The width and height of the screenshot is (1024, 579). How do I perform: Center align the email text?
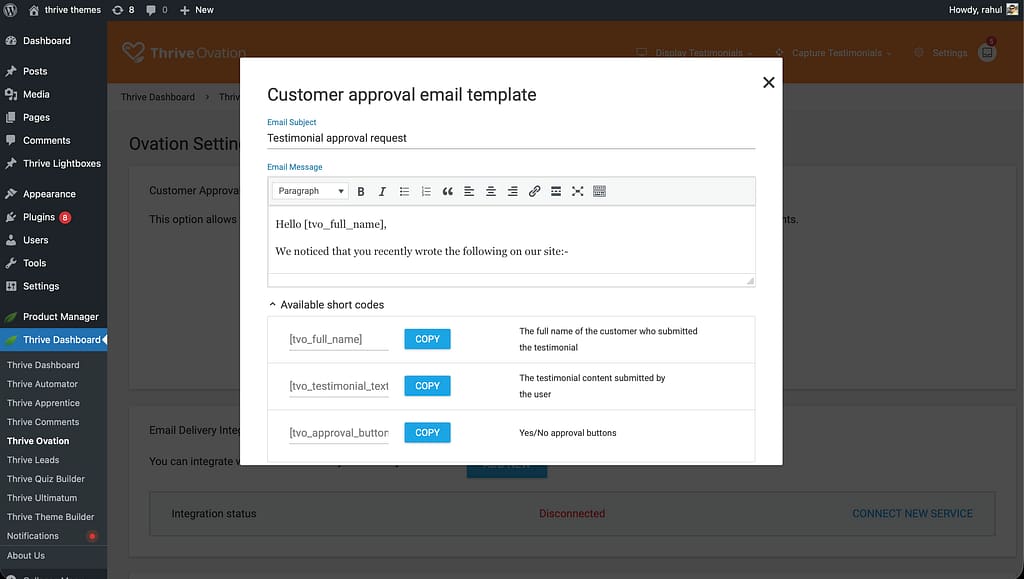[x=491, y=191]
